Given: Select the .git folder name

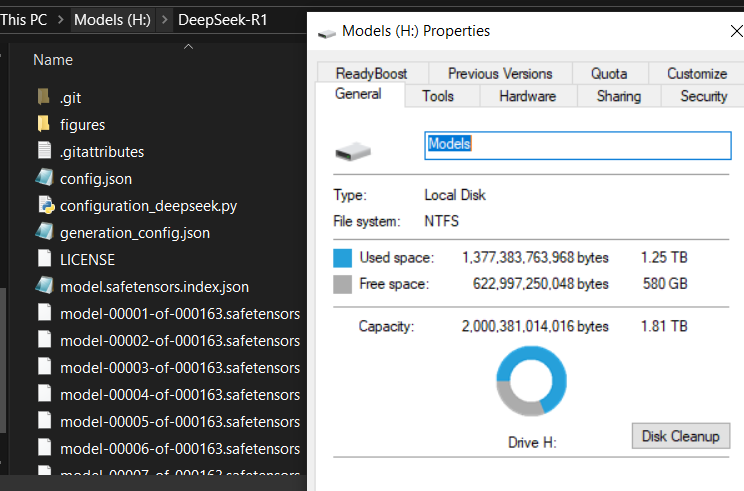Looking at the screenshot, I should pos(70,98).
